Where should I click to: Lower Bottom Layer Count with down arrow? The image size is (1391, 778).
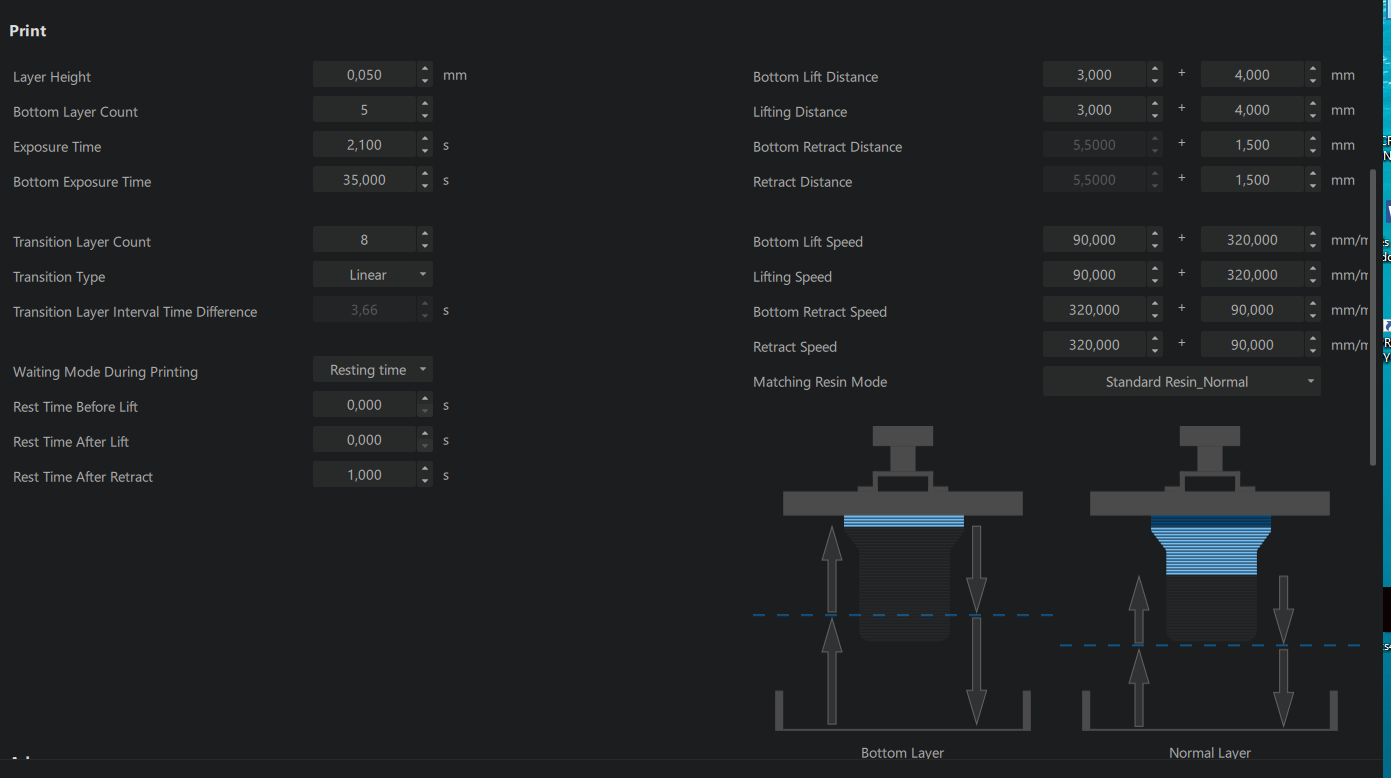(x=425, y=116)
